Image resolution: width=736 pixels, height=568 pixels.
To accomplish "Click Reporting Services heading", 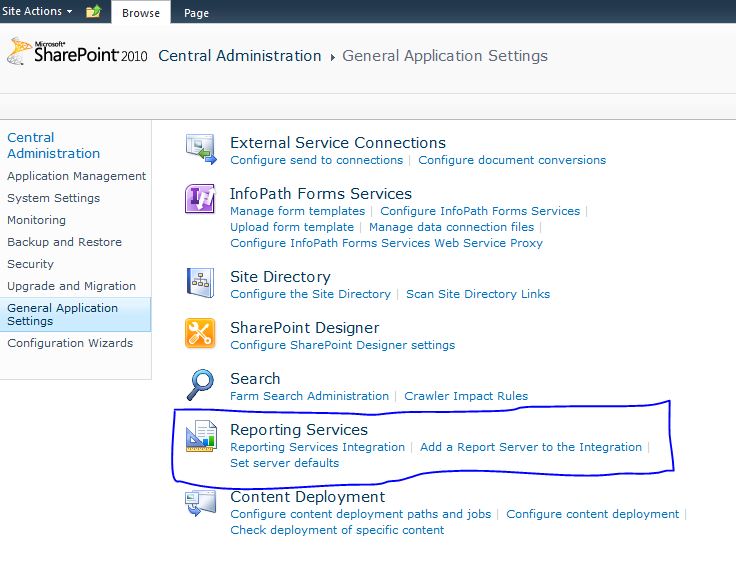I will point(299,430).
